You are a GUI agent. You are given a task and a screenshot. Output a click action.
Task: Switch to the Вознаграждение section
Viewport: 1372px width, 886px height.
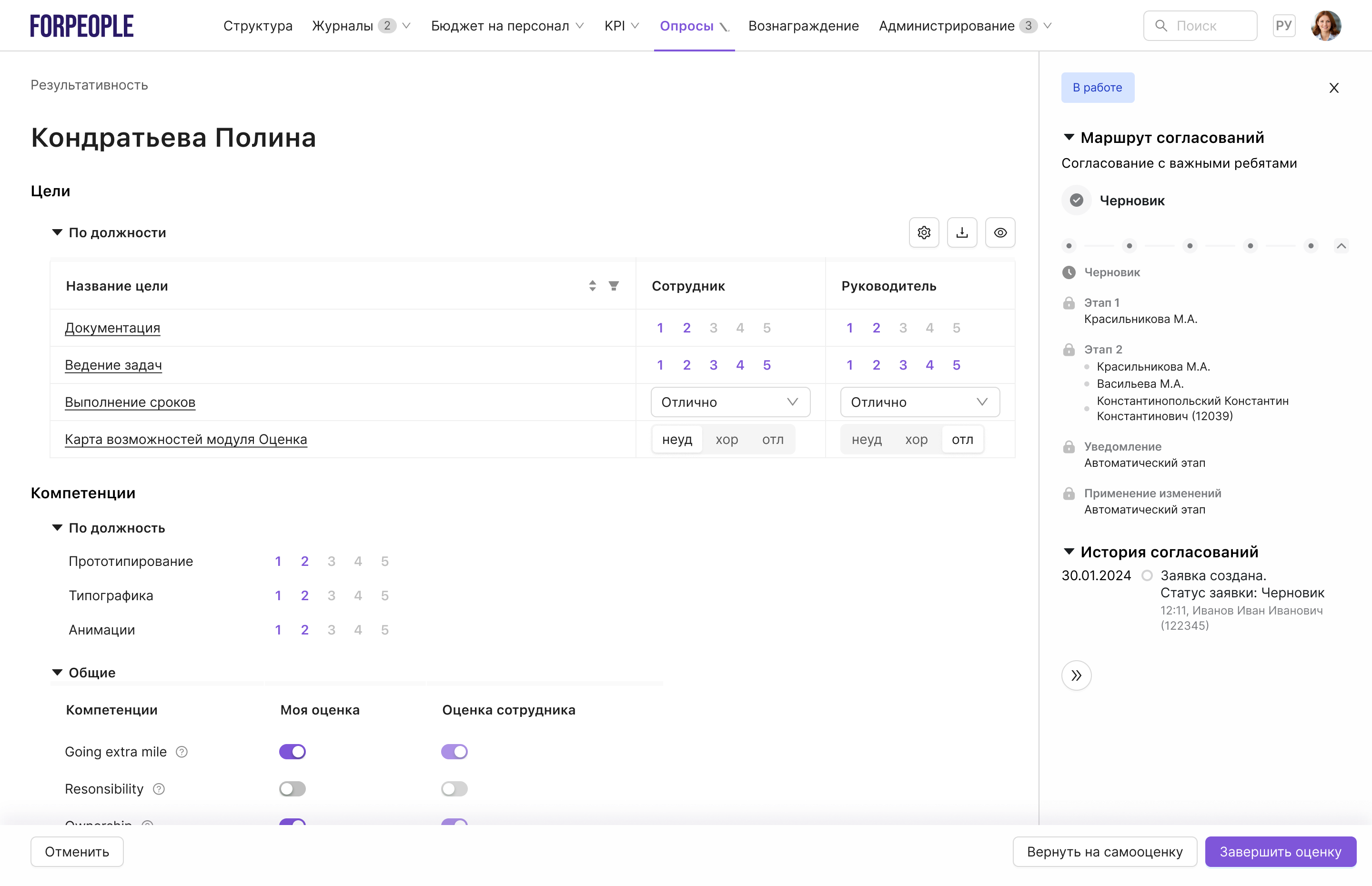click(804, 25)
